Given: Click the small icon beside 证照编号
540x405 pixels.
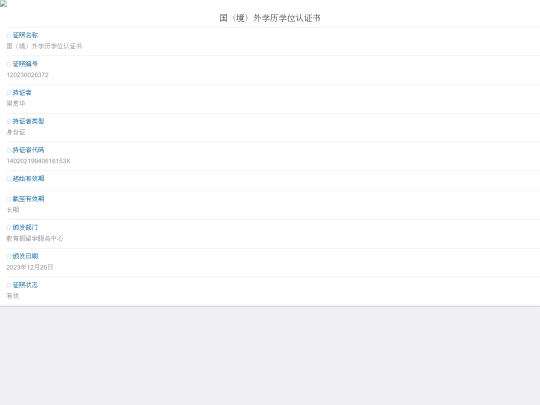Looking at the screenshot, I should 9,64.
